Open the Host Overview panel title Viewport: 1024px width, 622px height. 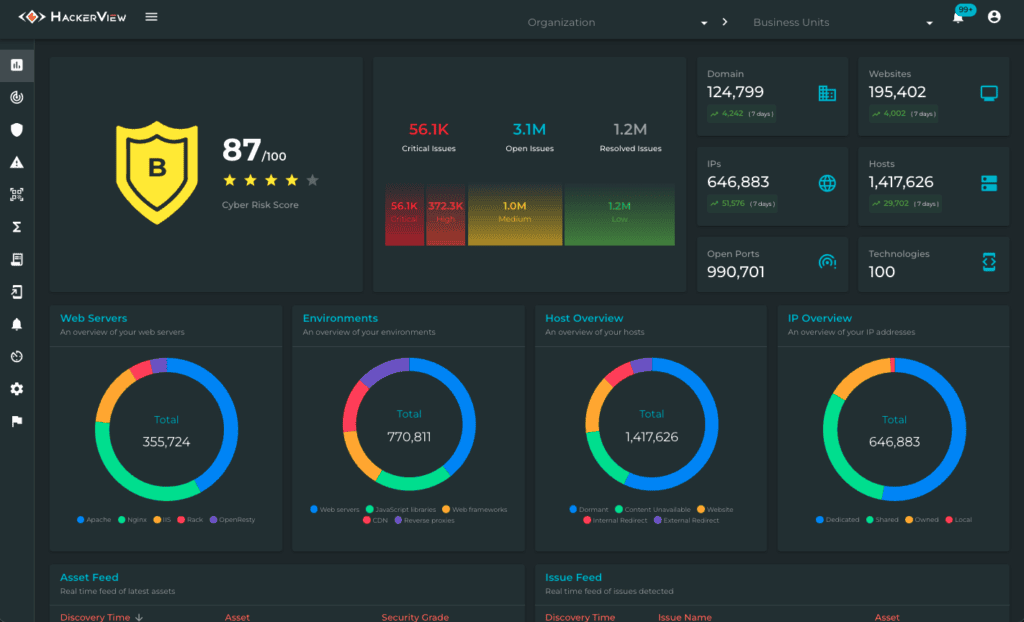584,318
